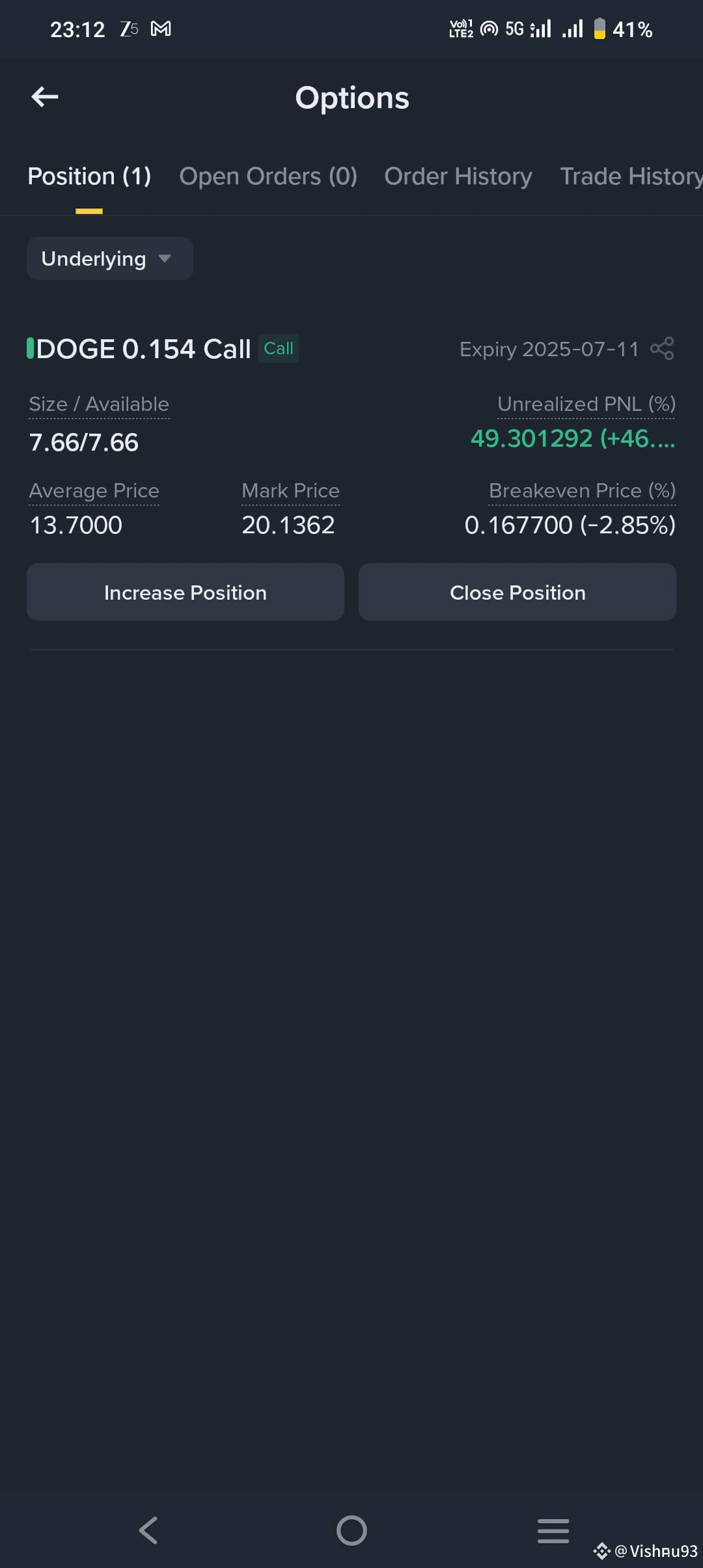This screenshot has width=703, height=1568.
Task: Tap the Android home circle button
Action: [x=351, y=1530]
